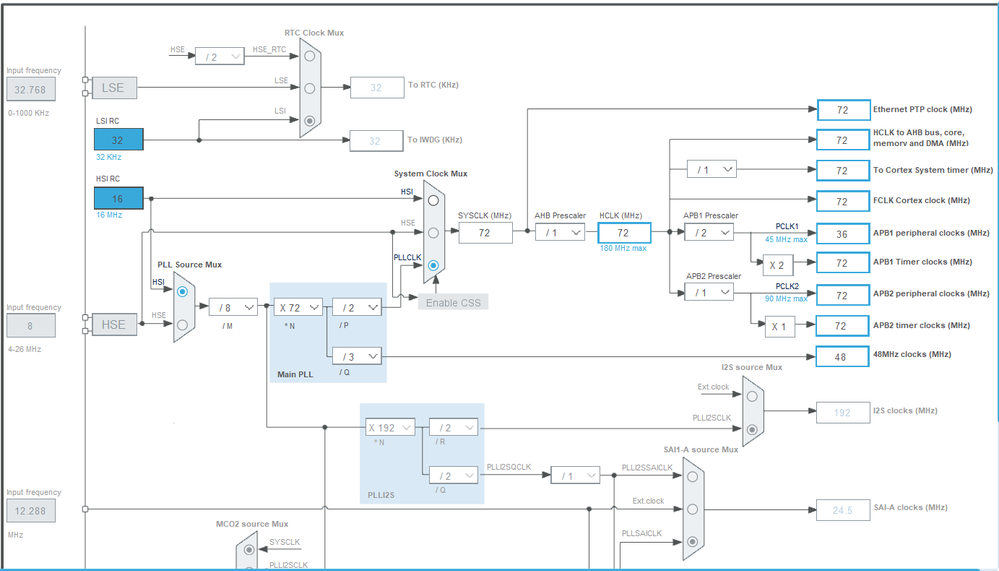Click the APB2 timer X 1 multiplier box

click(x=780, y=326)
